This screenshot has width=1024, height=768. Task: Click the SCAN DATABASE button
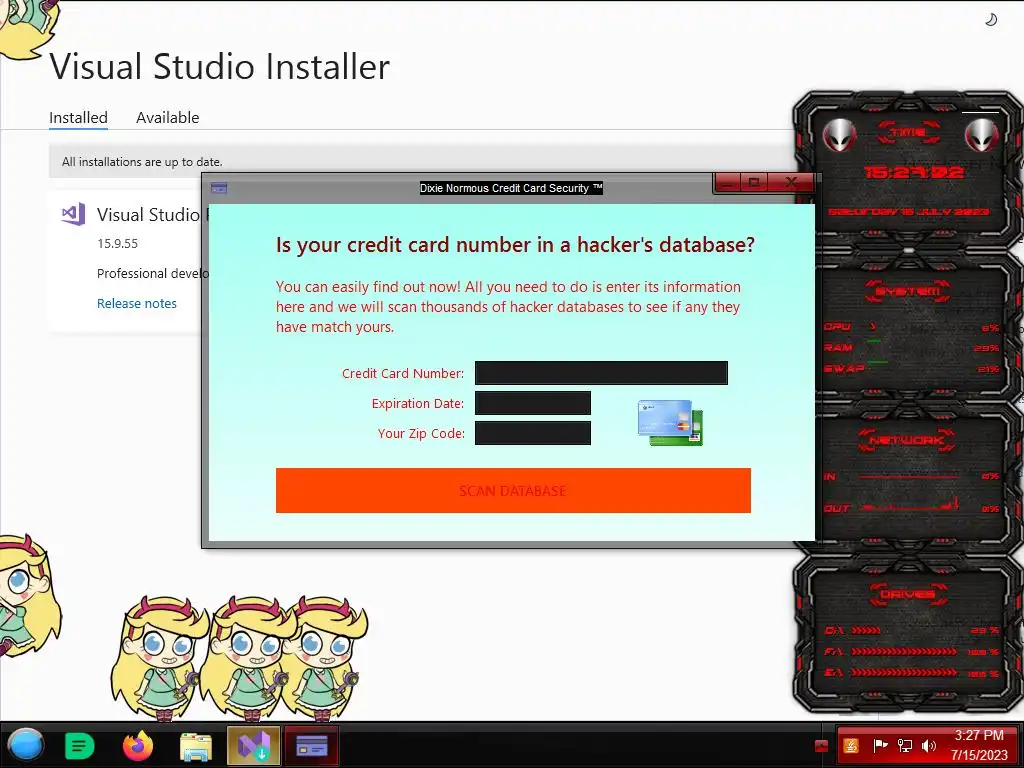click(x=513, y=490)
